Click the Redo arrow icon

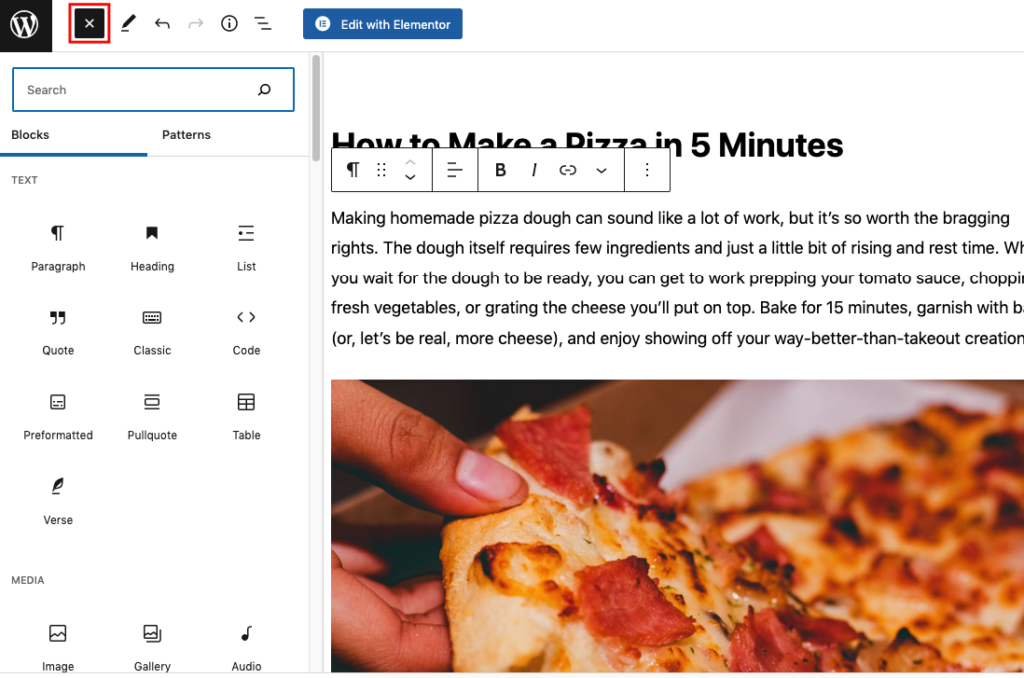pyautogui.click(x=195, y=24)
